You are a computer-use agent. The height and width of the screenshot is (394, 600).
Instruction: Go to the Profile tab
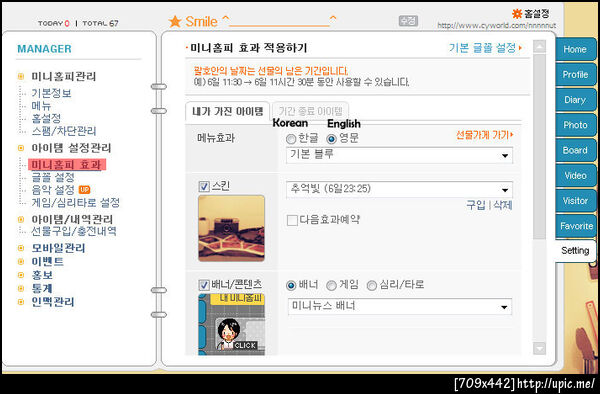tap(575, 75)
